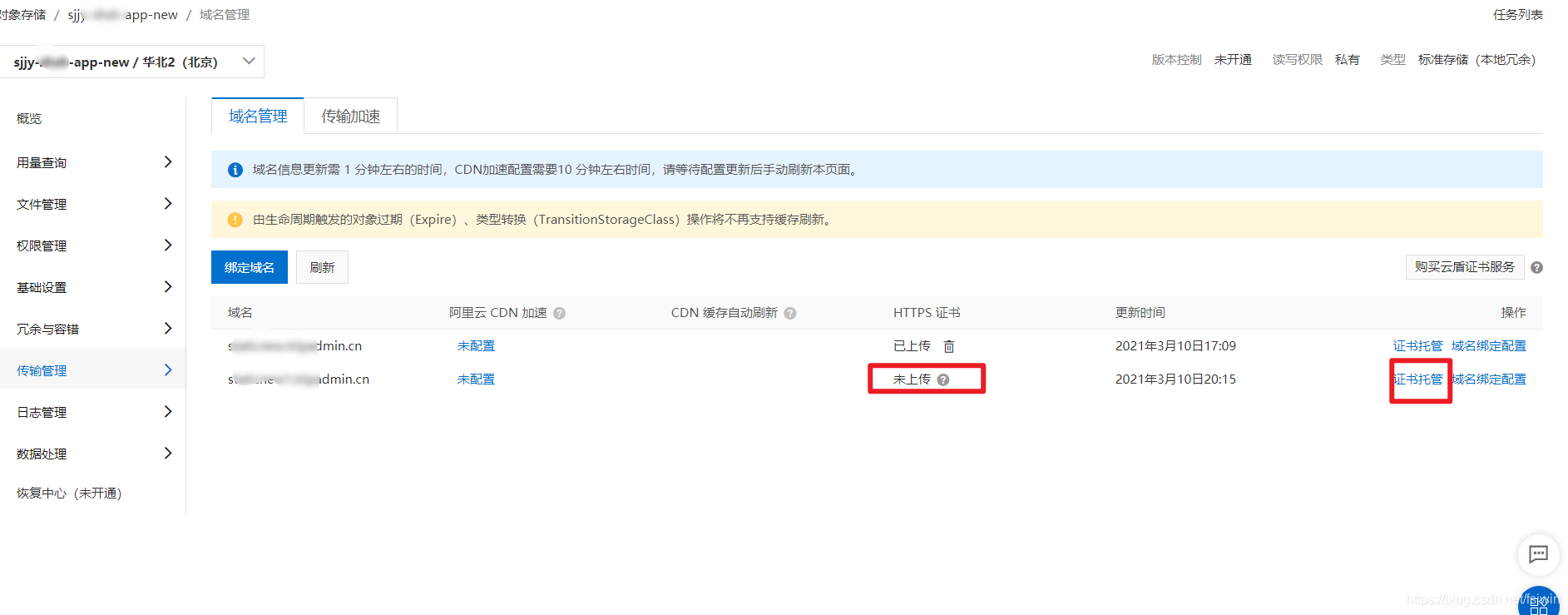Click the help icon next to 未上传
The image size is (1568, 615).
pyautogui.click(x=943, y=379)
